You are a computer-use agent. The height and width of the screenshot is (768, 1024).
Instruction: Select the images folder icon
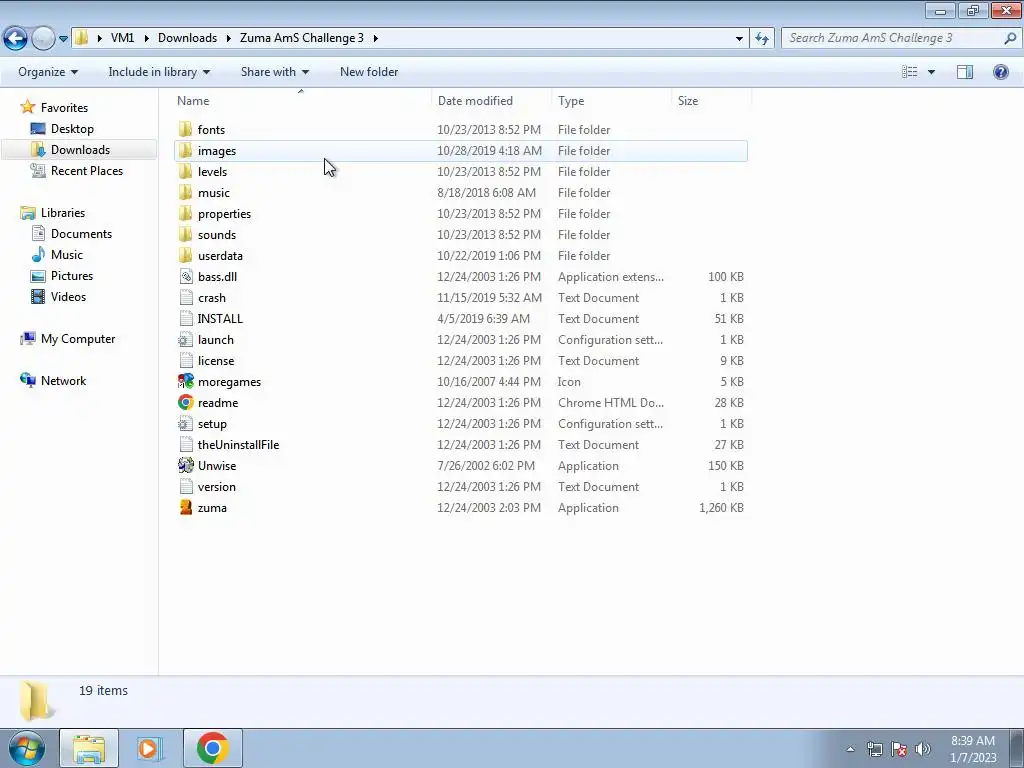(185, 150)
